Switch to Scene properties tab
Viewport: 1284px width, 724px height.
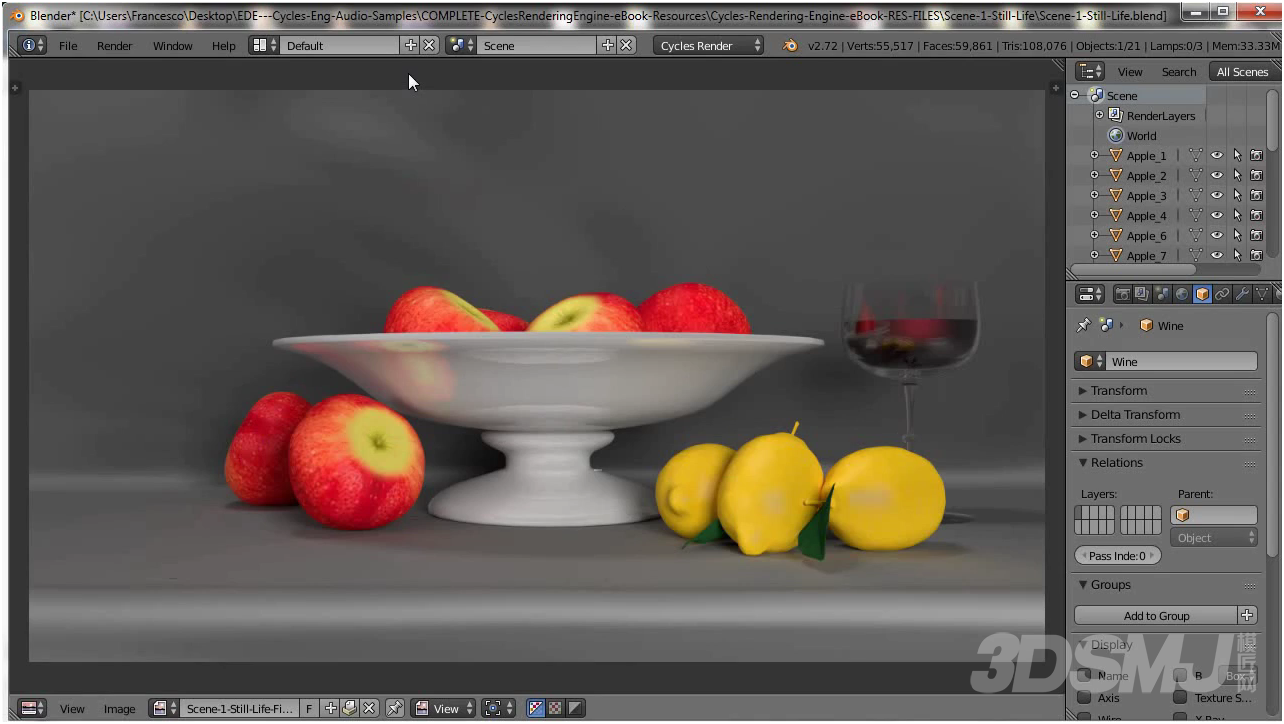[x=1162, y=294]
